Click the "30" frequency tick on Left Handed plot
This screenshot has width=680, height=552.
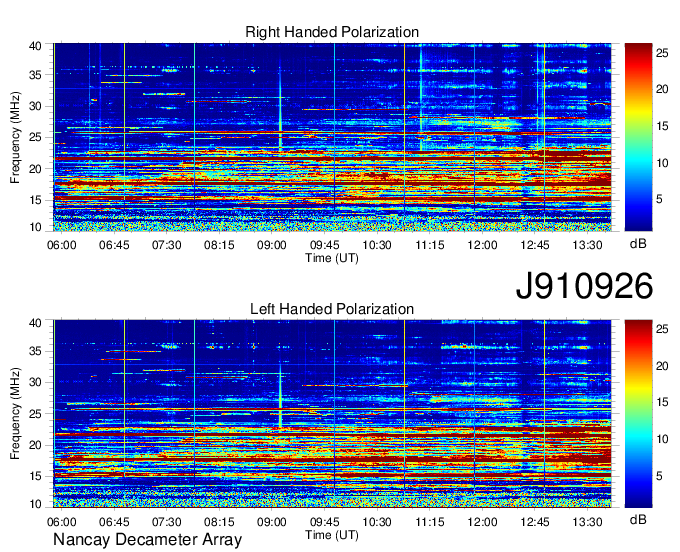(35, 382)
